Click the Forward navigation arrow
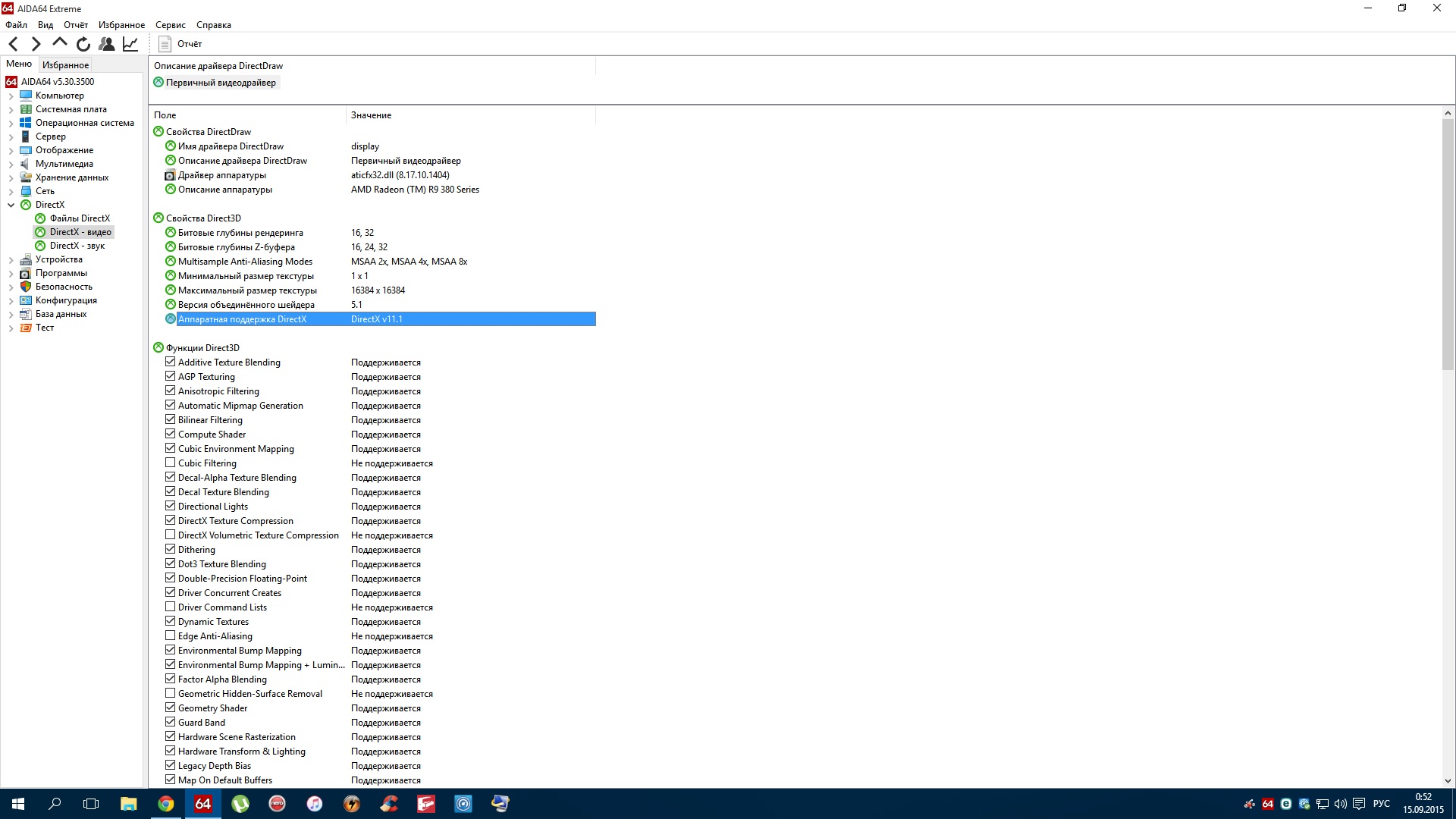Viewport: 1456px width, 819px height. pos(36,44)
